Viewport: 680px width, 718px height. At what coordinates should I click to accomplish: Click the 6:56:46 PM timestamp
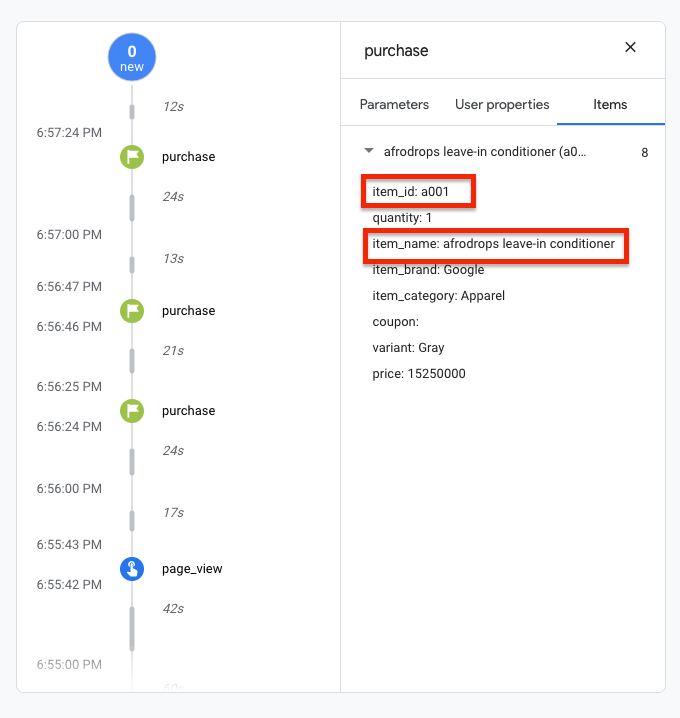click(x=69, y=326)
